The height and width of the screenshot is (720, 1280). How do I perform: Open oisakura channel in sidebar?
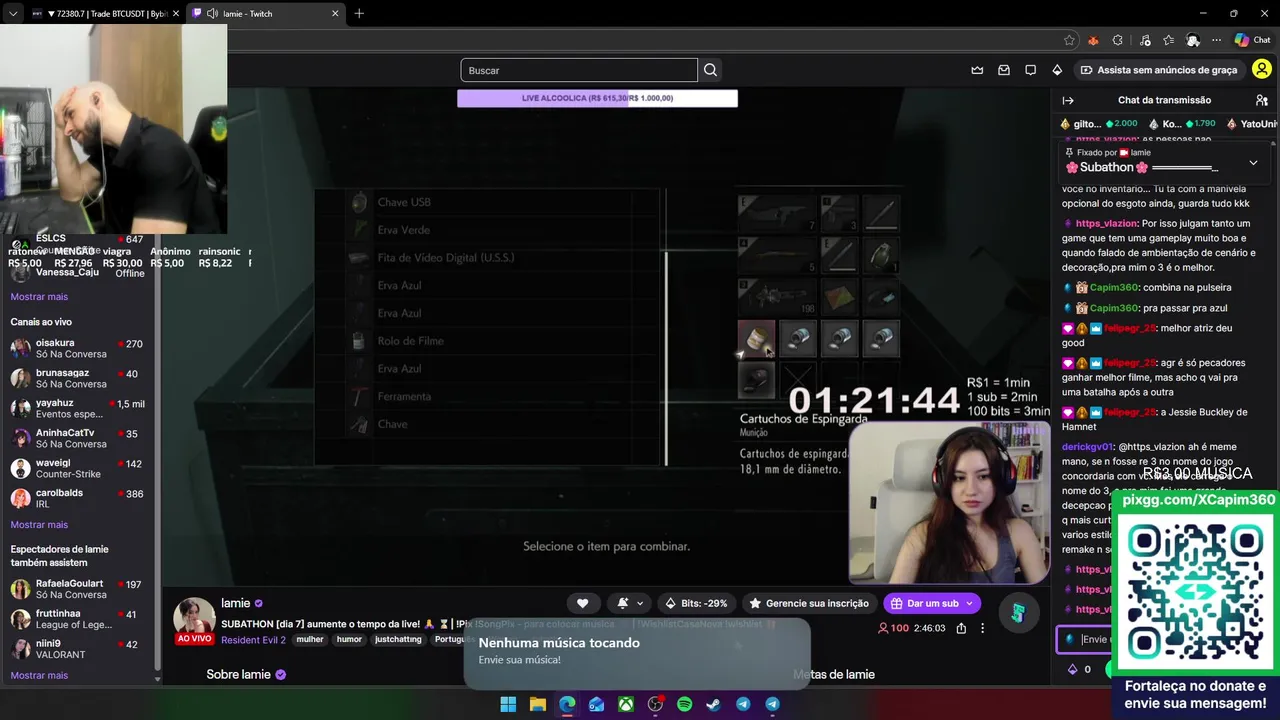tap(78, 348)
